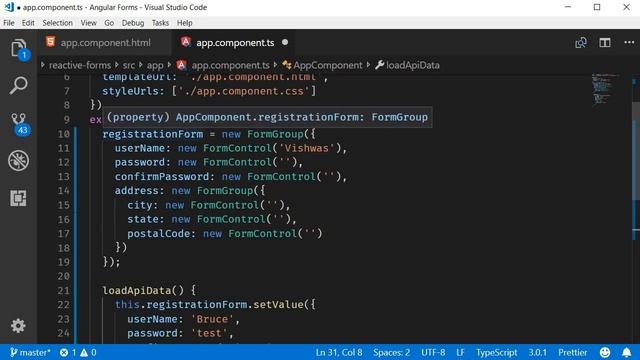The image size is (640, 360).
Task: Click app folder in the breadcrumb
Action: tap(155, 65)
